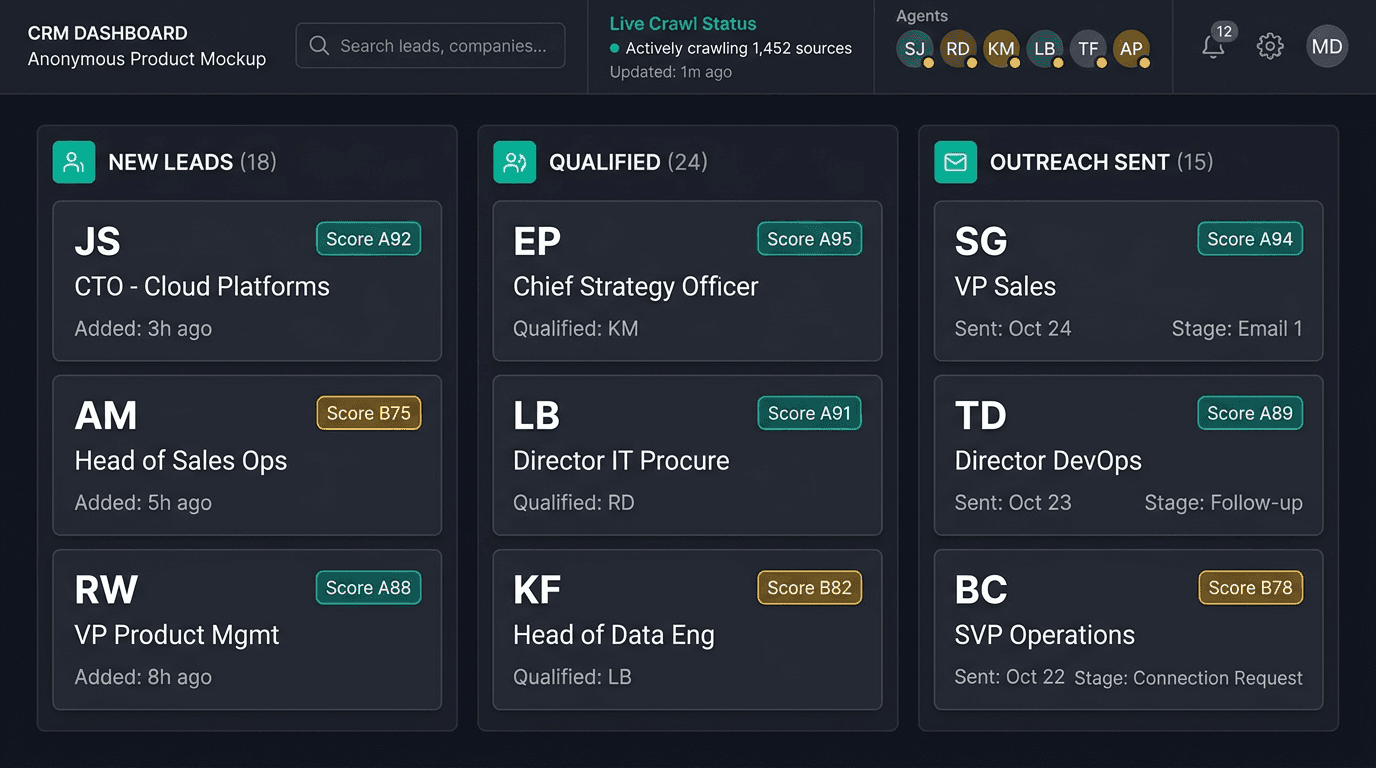Select the OUTREACH SENT envelope icon
Viewport: 1376px width, 768px height.
click(955, 161)
